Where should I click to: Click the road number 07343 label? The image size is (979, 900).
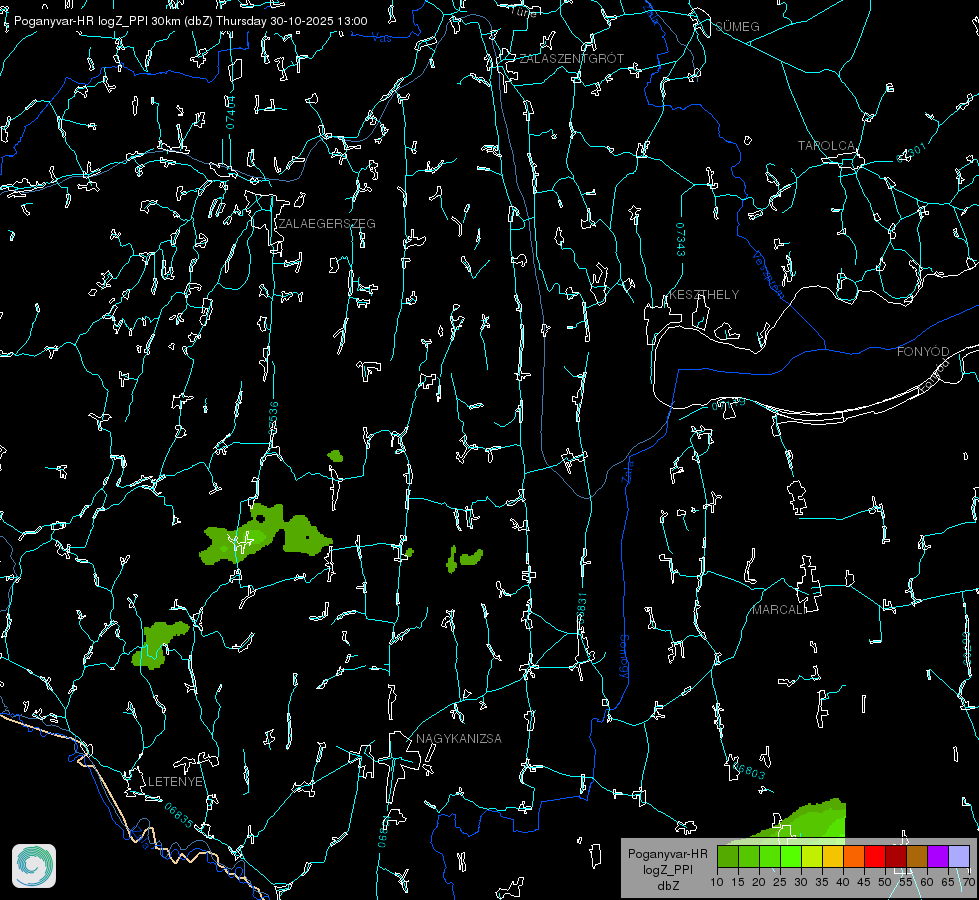pos(681,240)
